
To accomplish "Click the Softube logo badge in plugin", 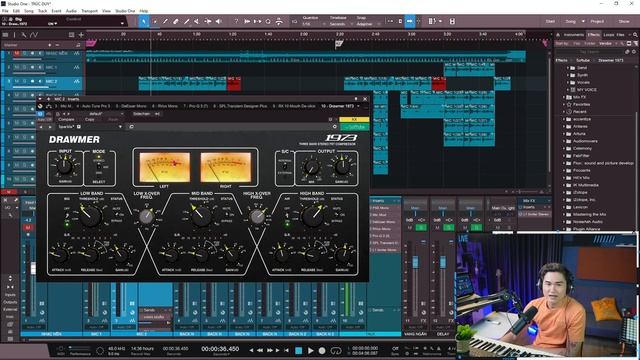I will click(354, 127).
